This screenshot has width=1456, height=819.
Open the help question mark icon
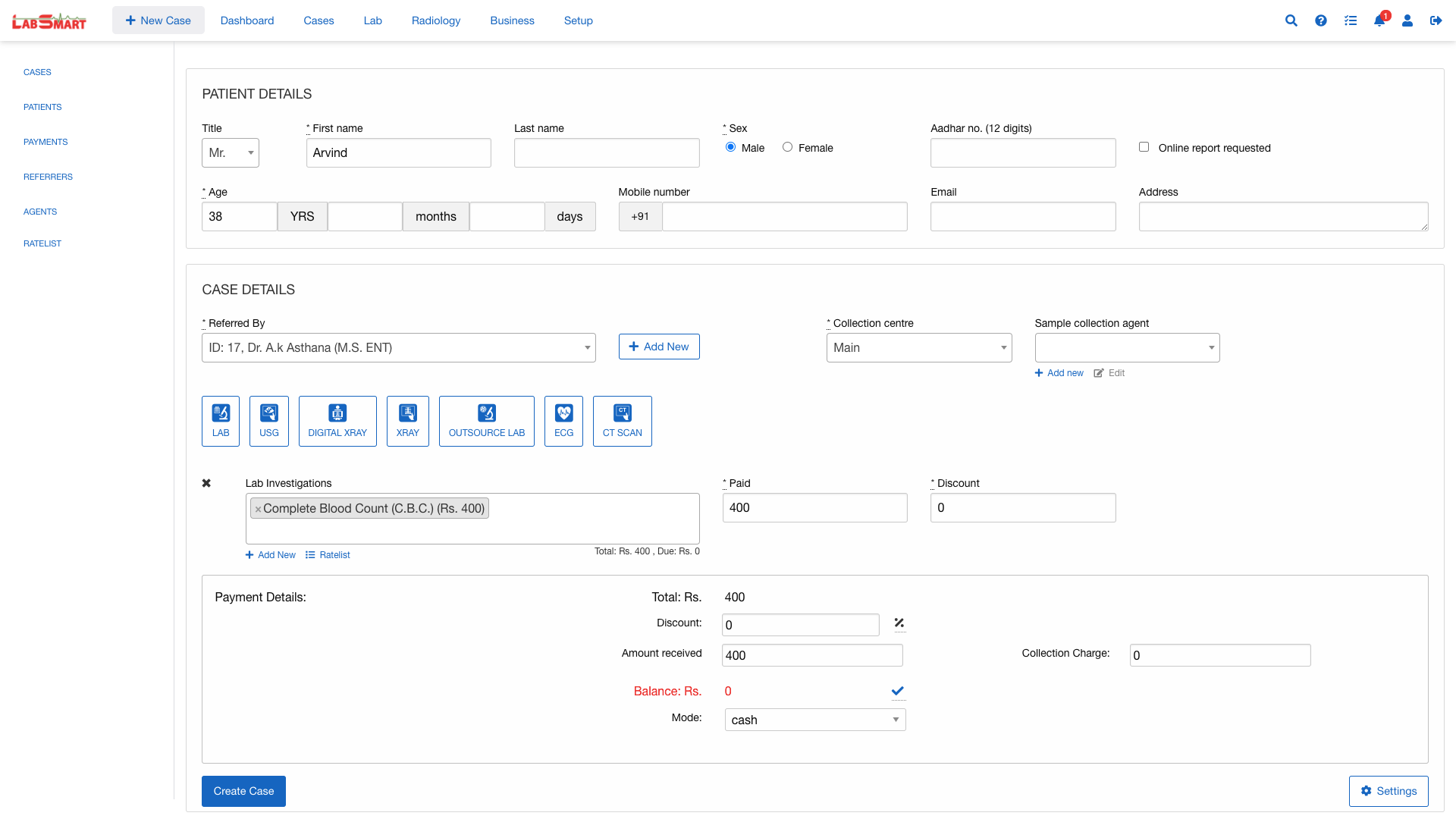click(1321, 20)
